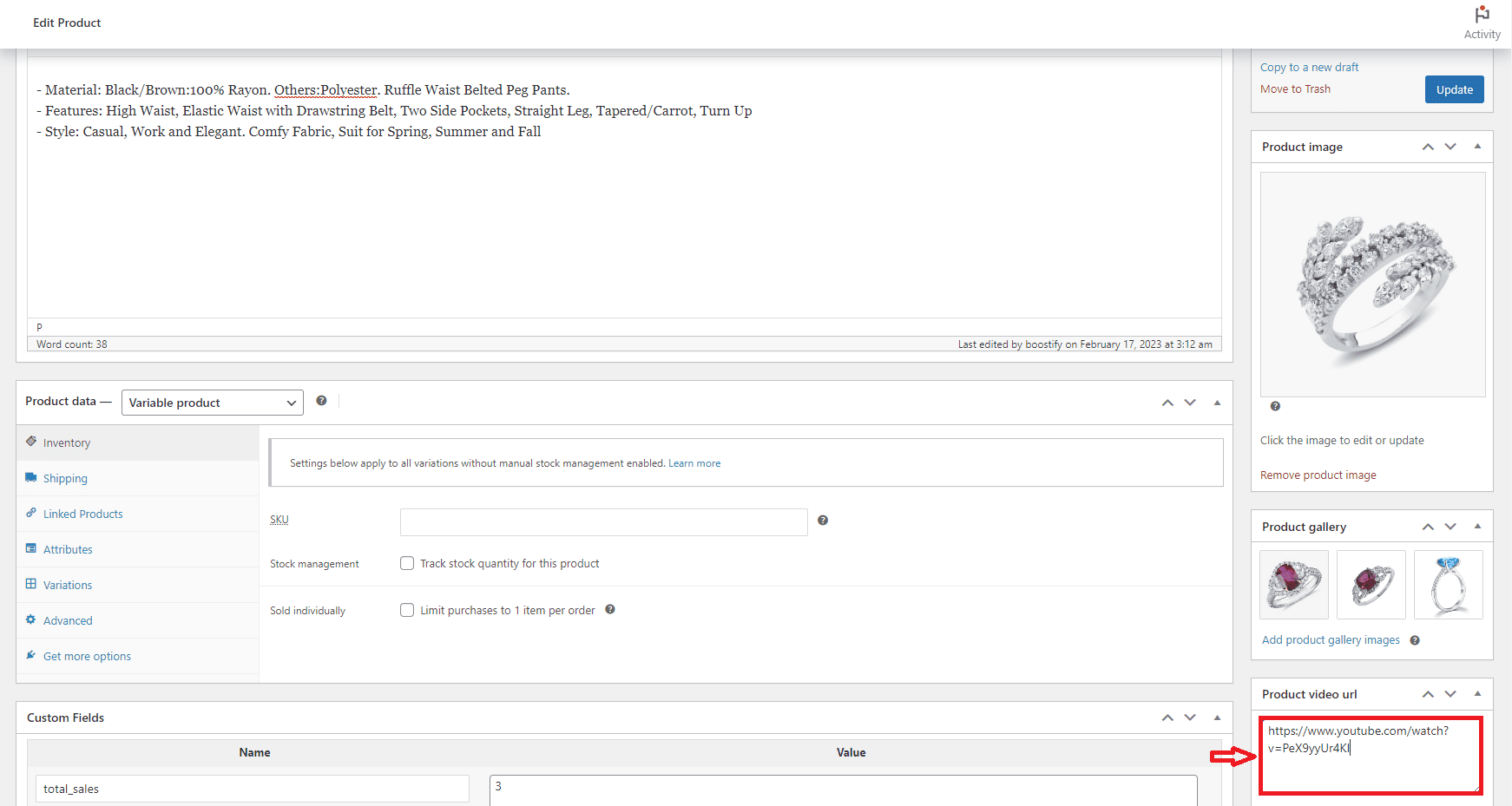Move Product video url panel up
This screenshot has width=1512, height=806.
1428,694
